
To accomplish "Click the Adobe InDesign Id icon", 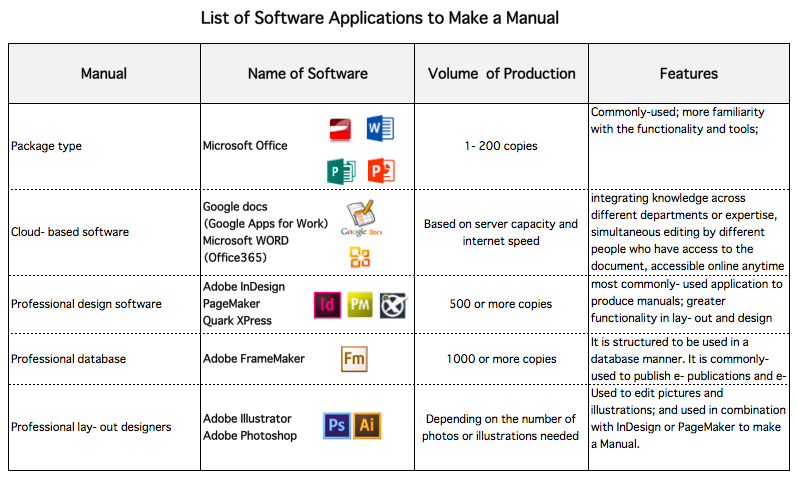I will coord(327,305).
